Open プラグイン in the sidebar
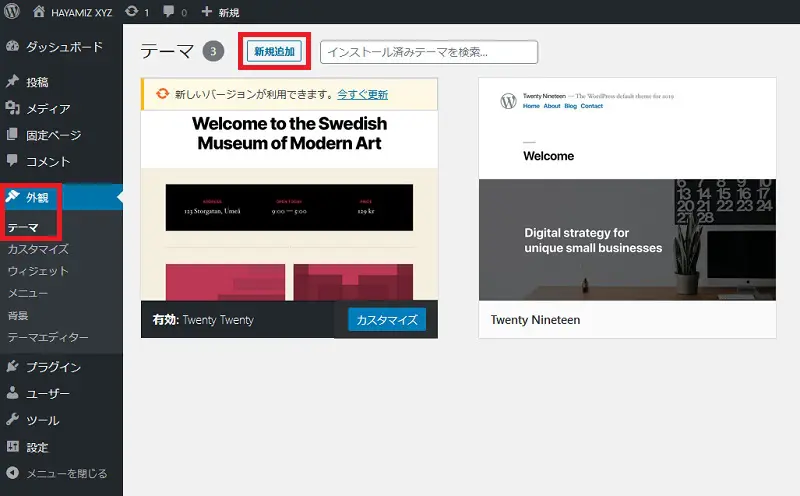This screenshot has height=496, width=800. click(x=53, y=367)
